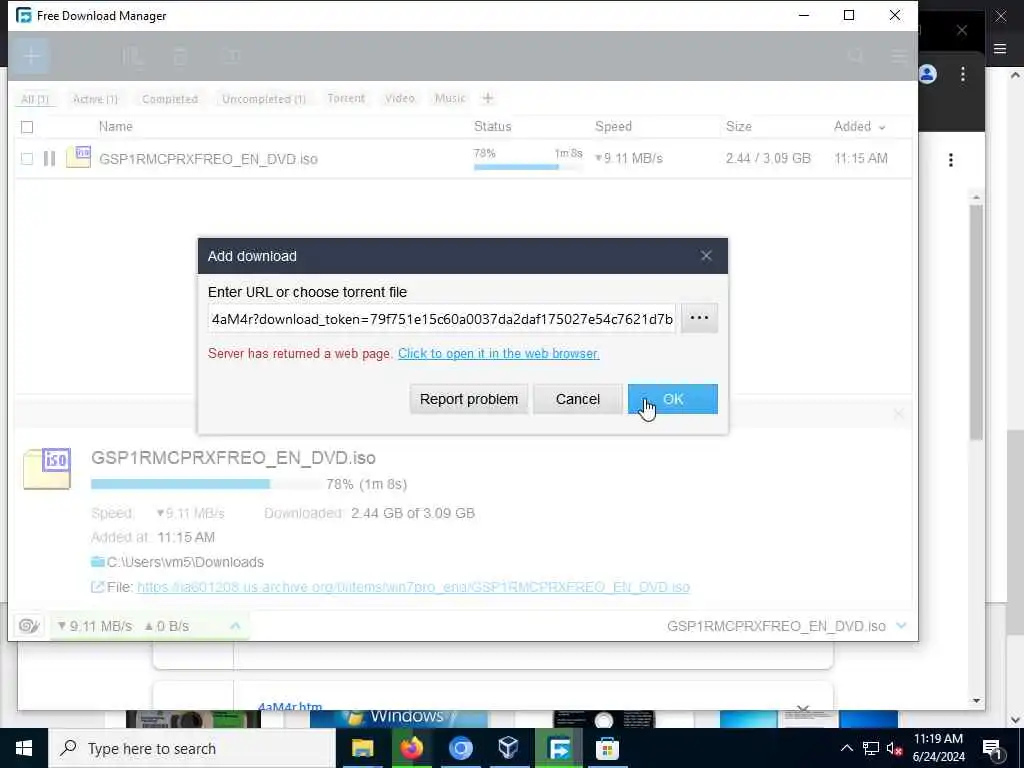Open the notification center icon

click(991, 749)
